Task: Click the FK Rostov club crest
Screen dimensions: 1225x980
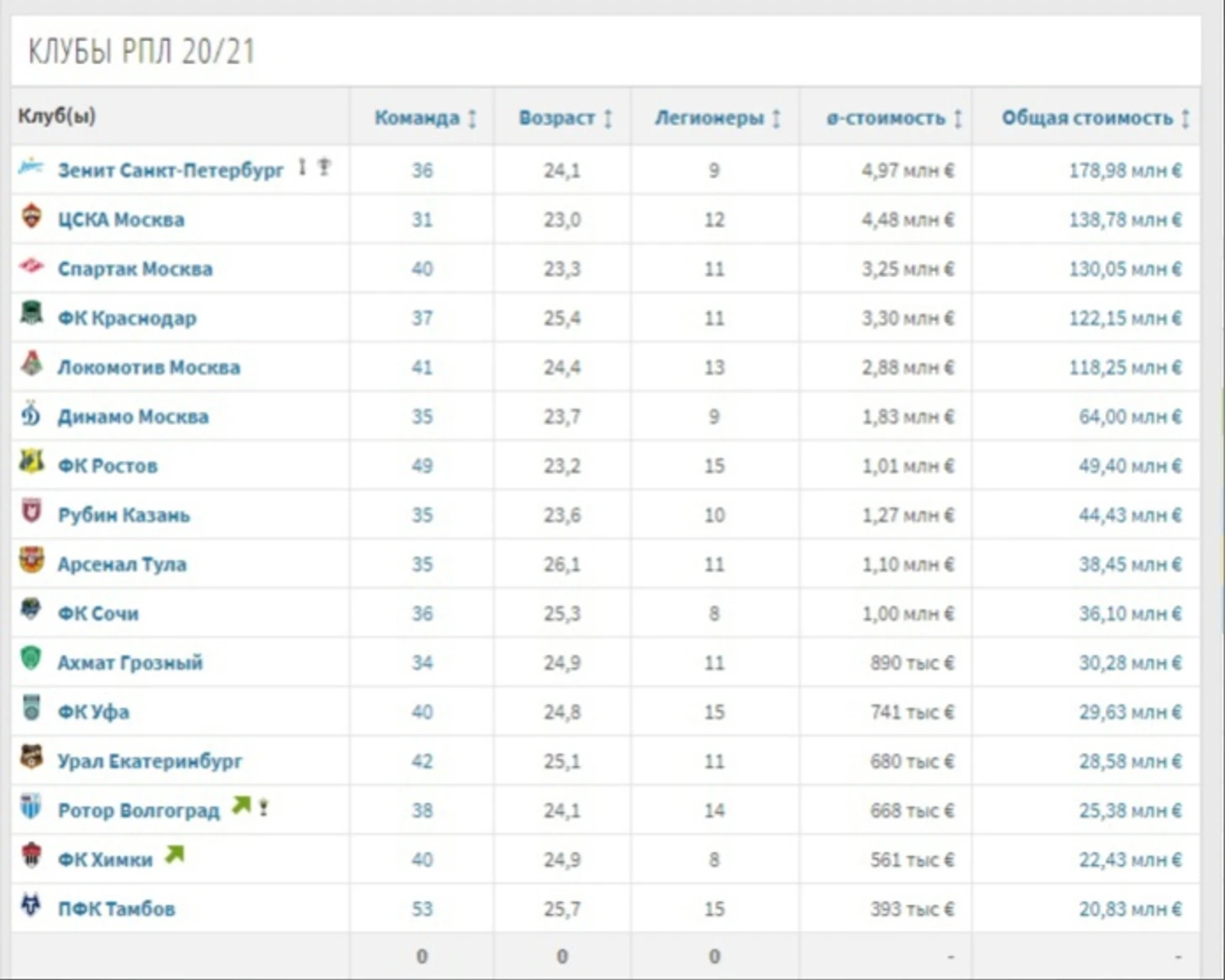Action: point(31,462)
